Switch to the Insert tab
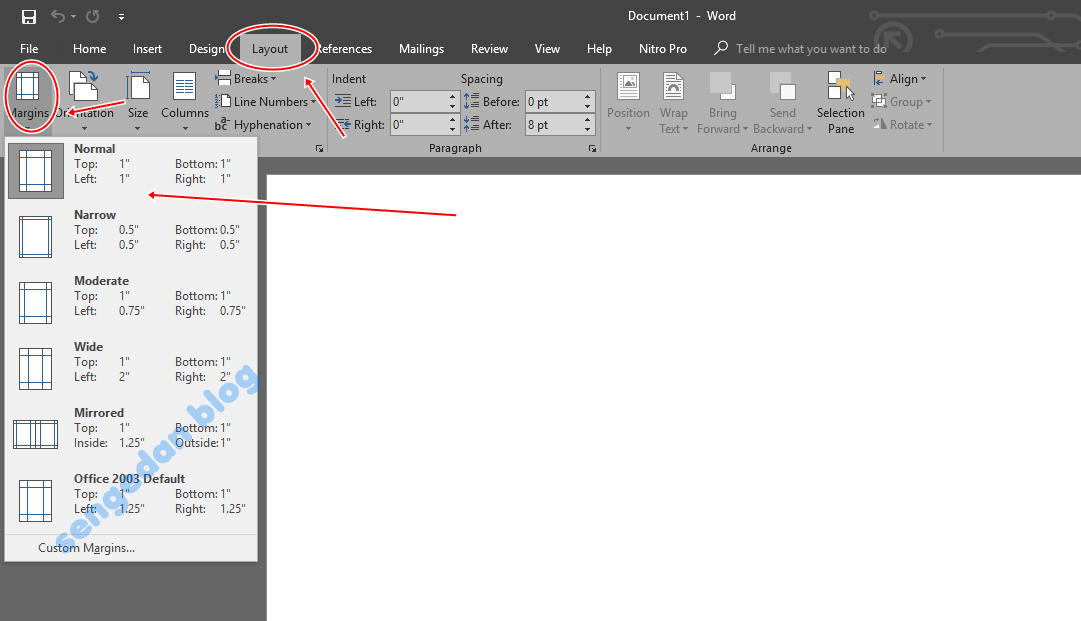This screenshot has height=621, width=1081. 148,49
